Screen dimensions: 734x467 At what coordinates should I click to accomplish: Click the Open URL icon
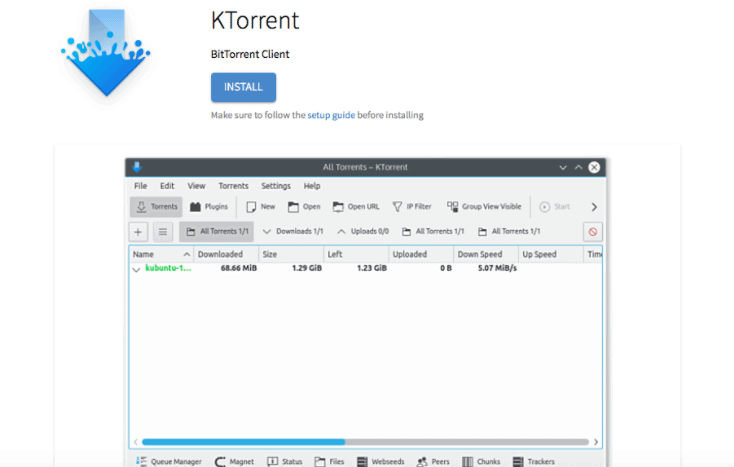click(338, 207)
